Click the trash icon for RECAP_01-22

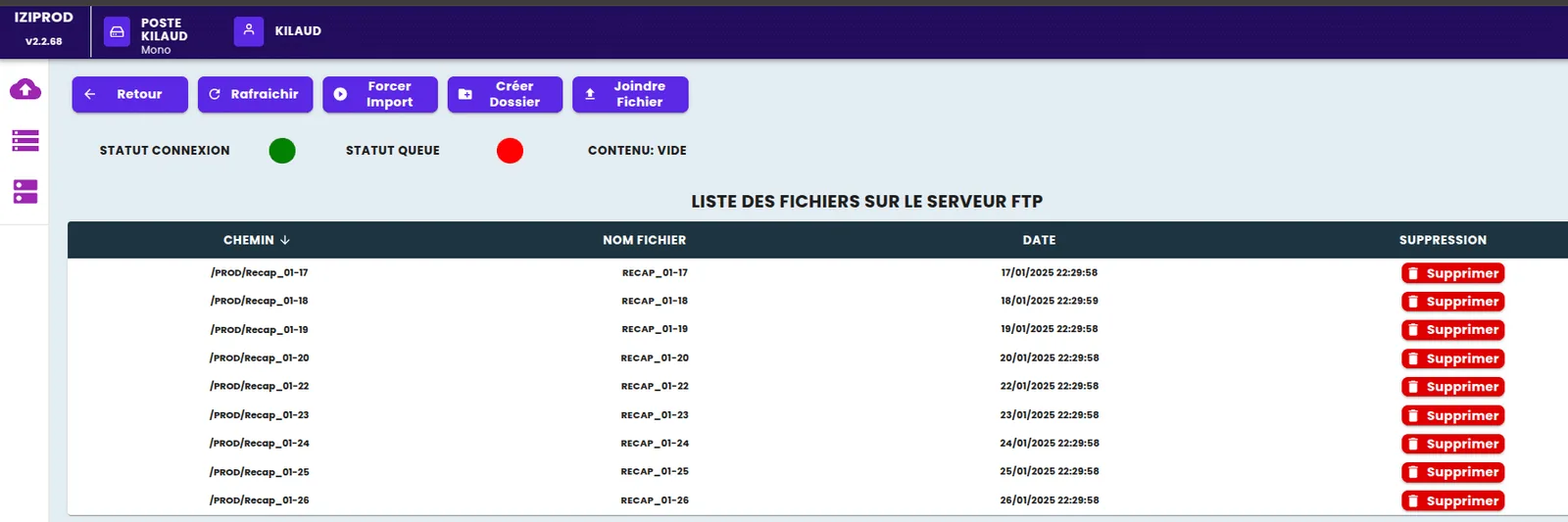(1413, 387)
